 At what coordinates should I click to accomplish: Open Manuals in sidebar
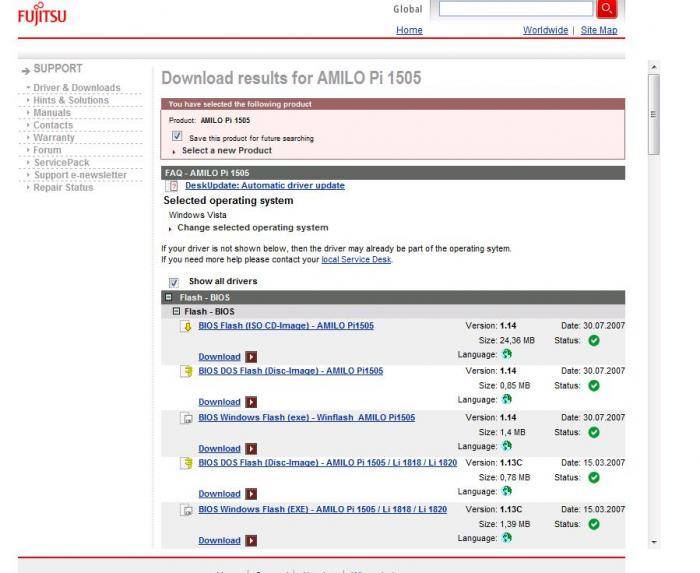pyautogui.click(x=52, y=113)
